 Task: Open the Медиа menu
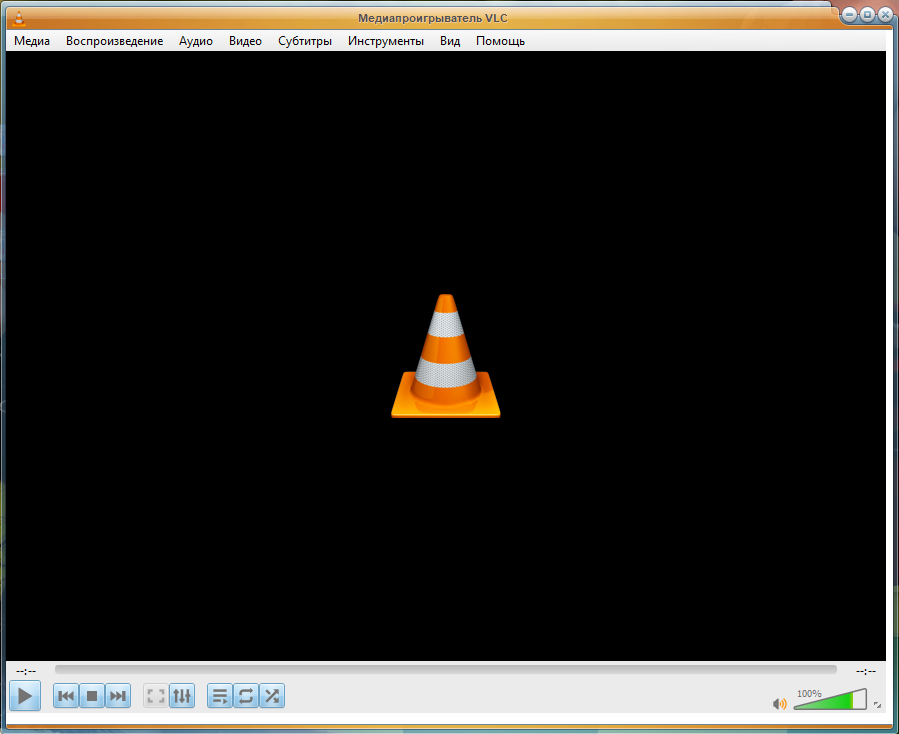pyautogui.click(x=32, y=41)
